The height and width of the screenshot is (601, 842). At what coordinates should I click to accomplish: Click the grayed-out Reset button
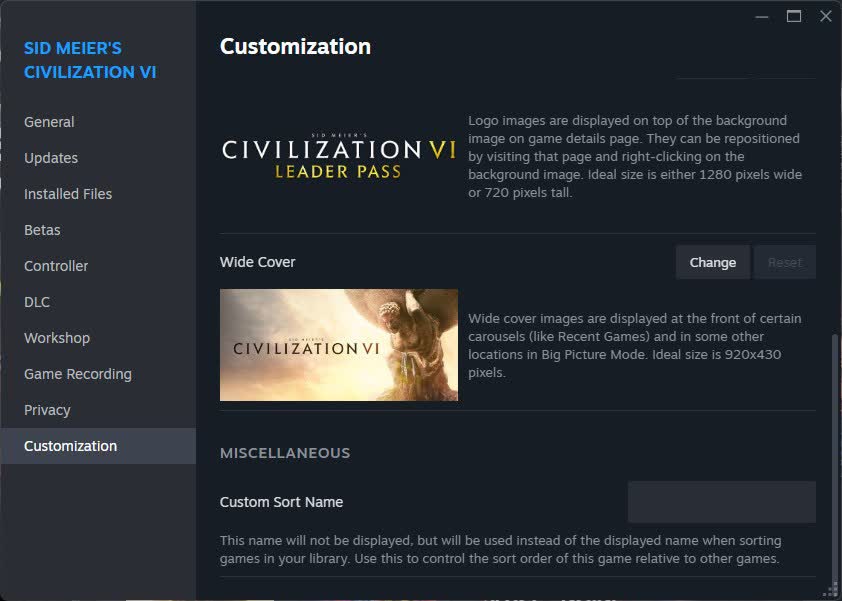(784, 261)
